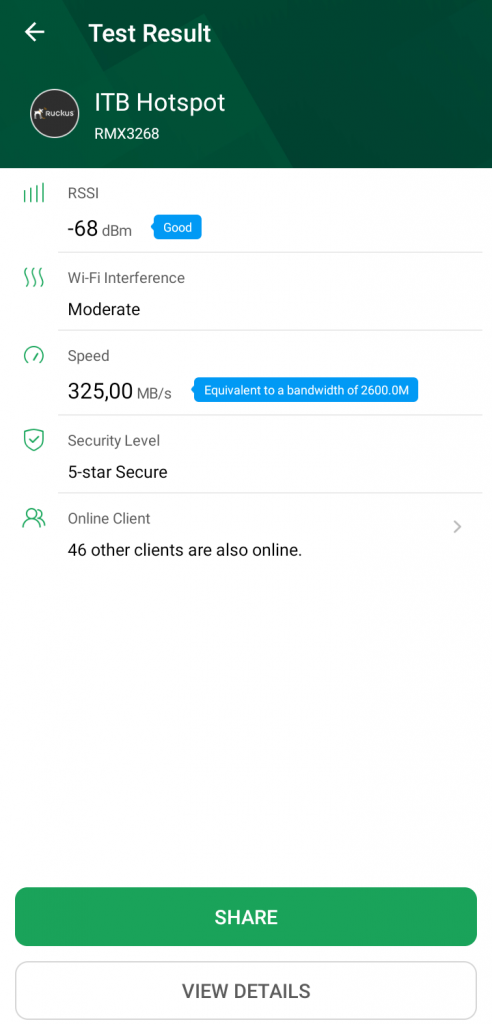Select the ITB Hotspot network name
Viewport: 492px width, 1024px height.
click(x=160, y=103)
